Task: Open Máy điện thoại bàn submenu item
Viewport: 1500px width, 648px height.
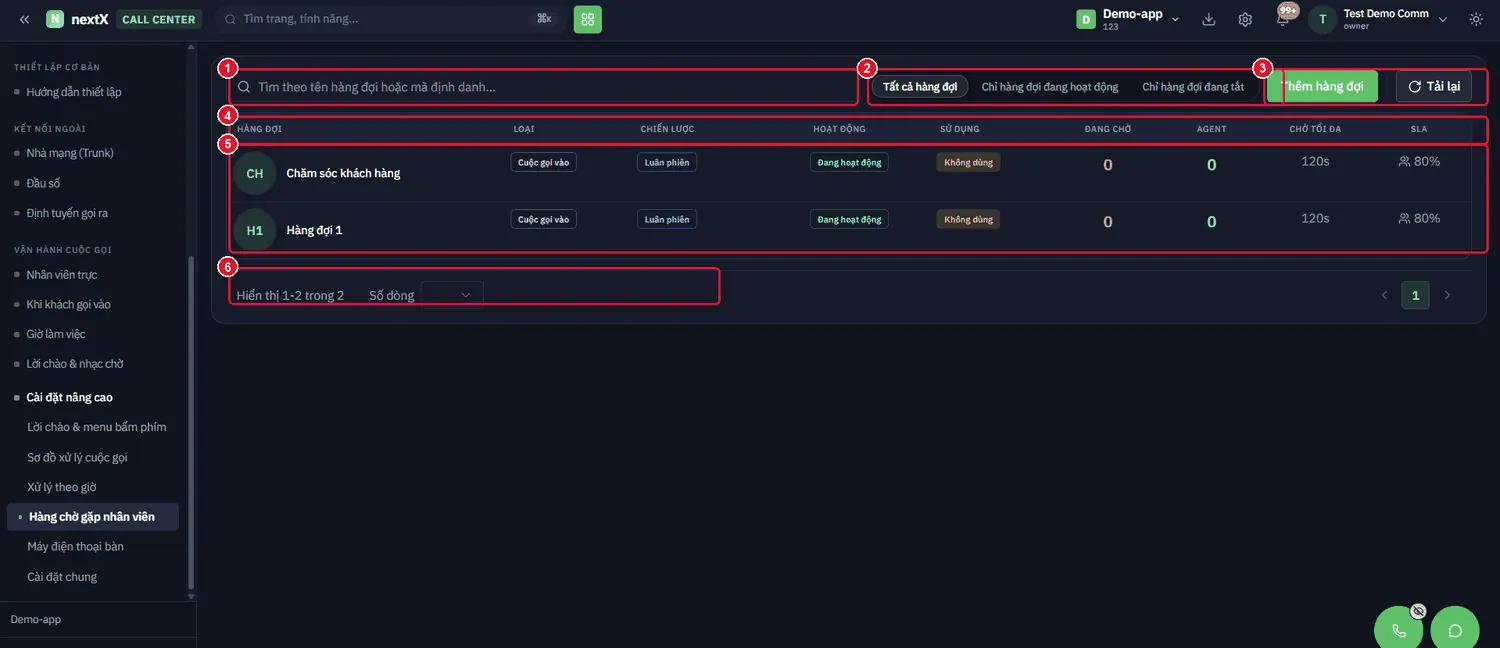Action: pyautogui.click(x=76, y=547)
